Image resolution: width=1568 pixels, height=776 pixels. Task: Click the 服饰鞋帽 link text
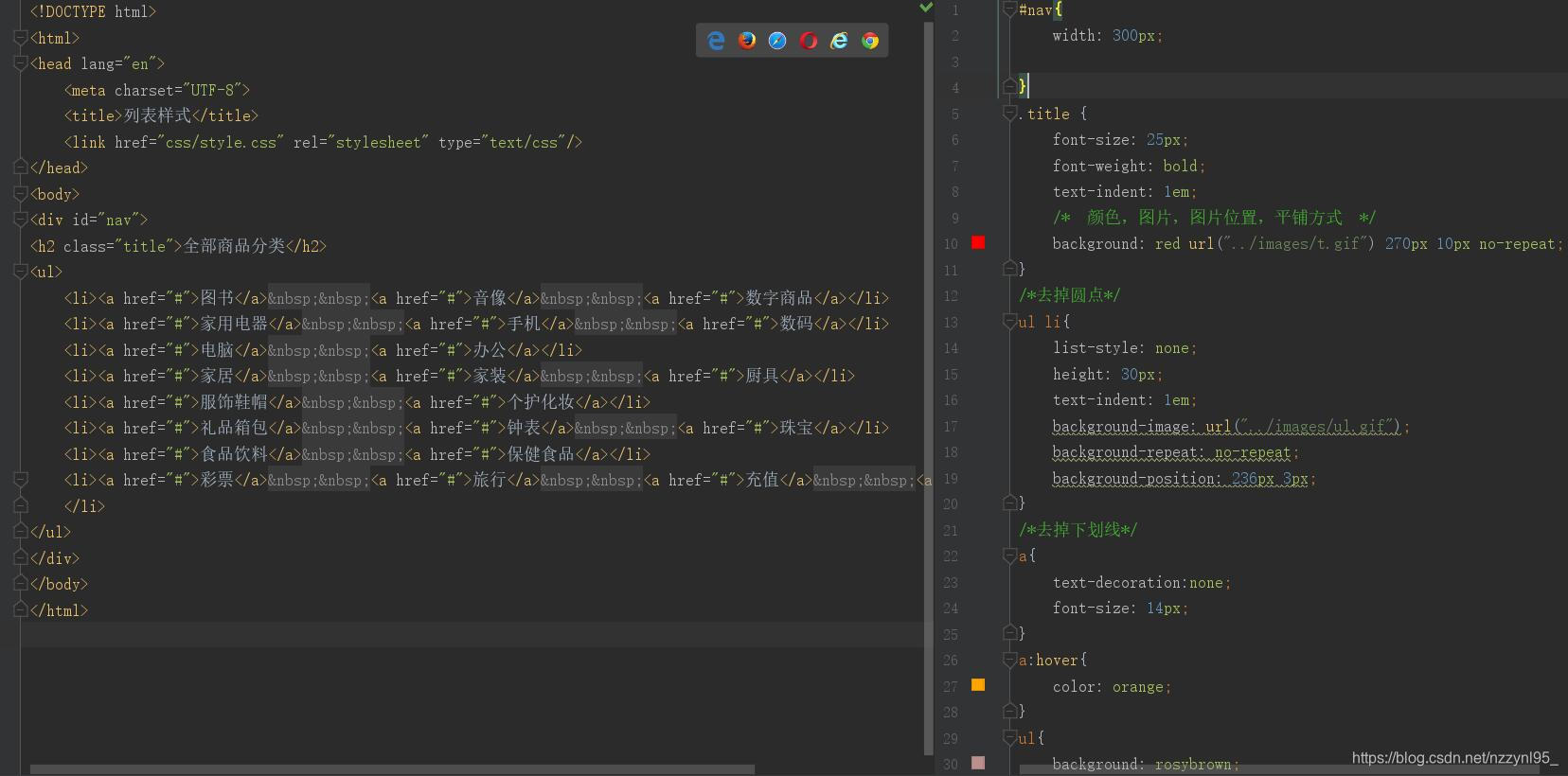(234, 402)
